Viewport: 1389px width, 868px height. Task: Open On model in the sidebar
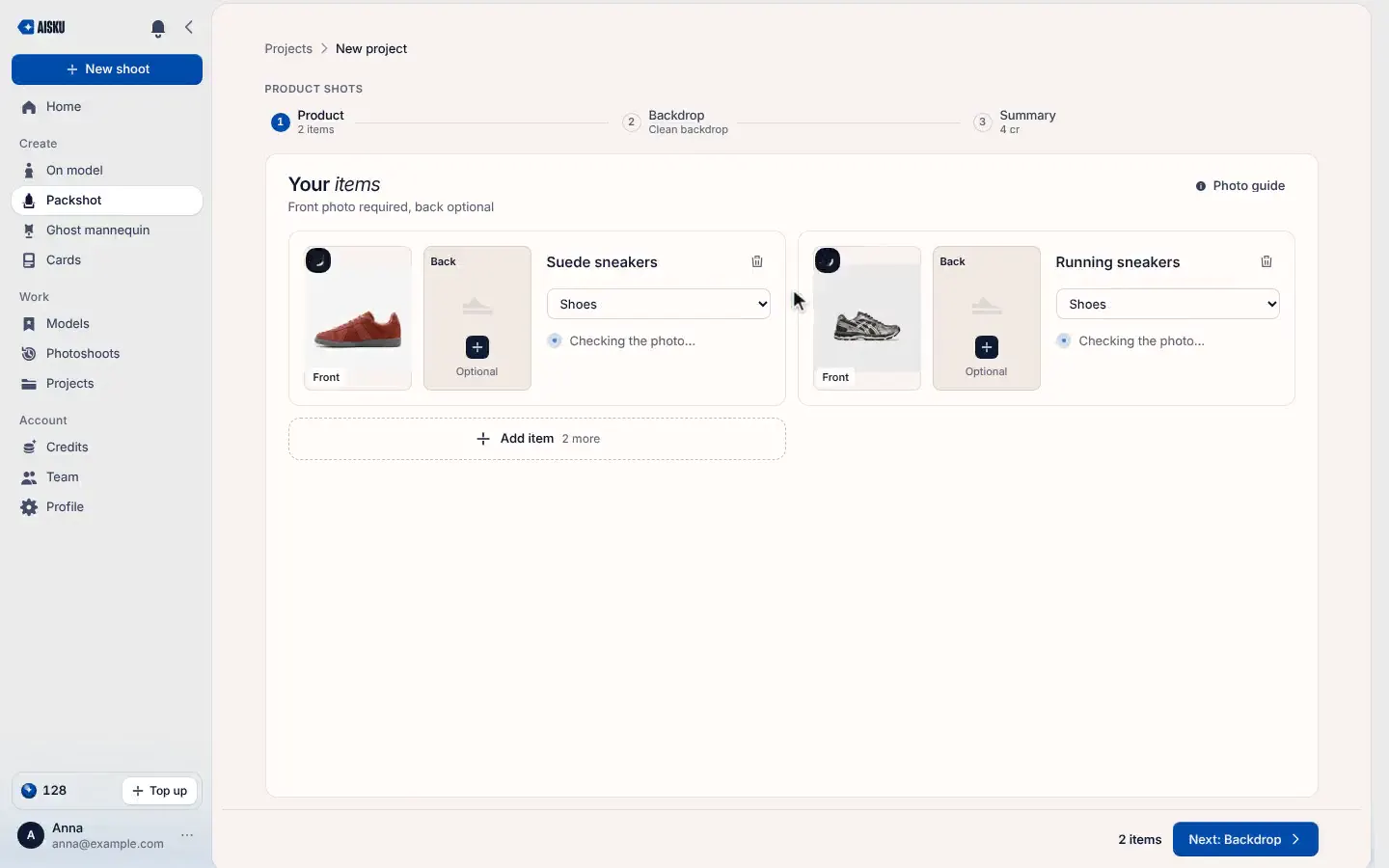click(x=107, y=171)
